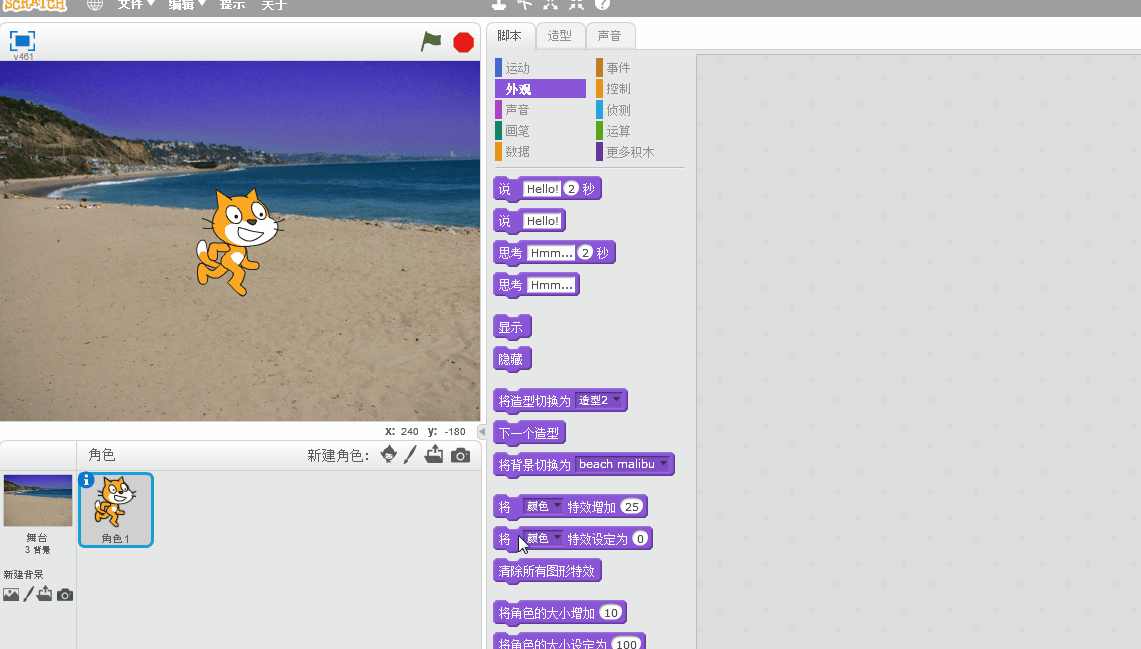Paint a new backdrop icon
The width and height of the screenshot is (1141, 649).
(x=28, y=594)
